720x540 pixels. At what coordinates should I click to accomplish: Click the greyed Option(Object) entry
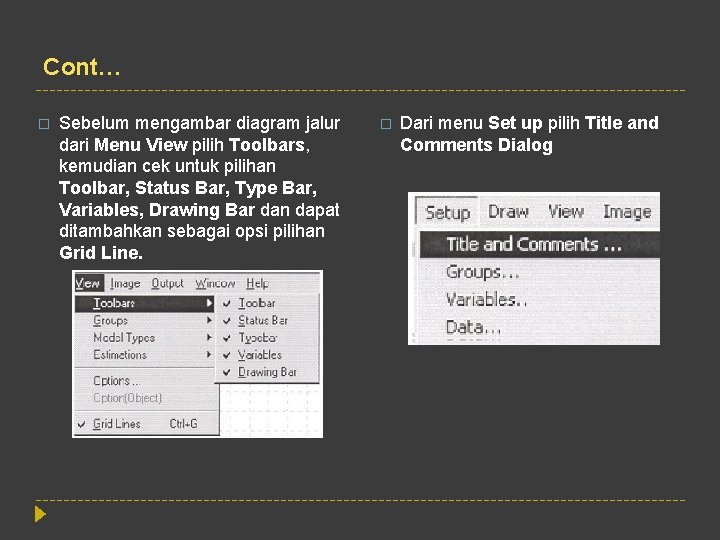pos(127,398)
